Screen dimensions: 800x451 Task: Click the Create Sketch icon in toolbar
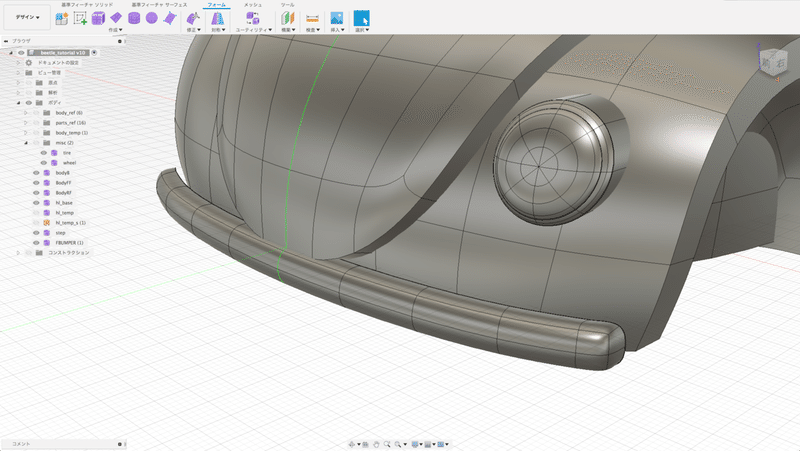[x=81, y=18]
